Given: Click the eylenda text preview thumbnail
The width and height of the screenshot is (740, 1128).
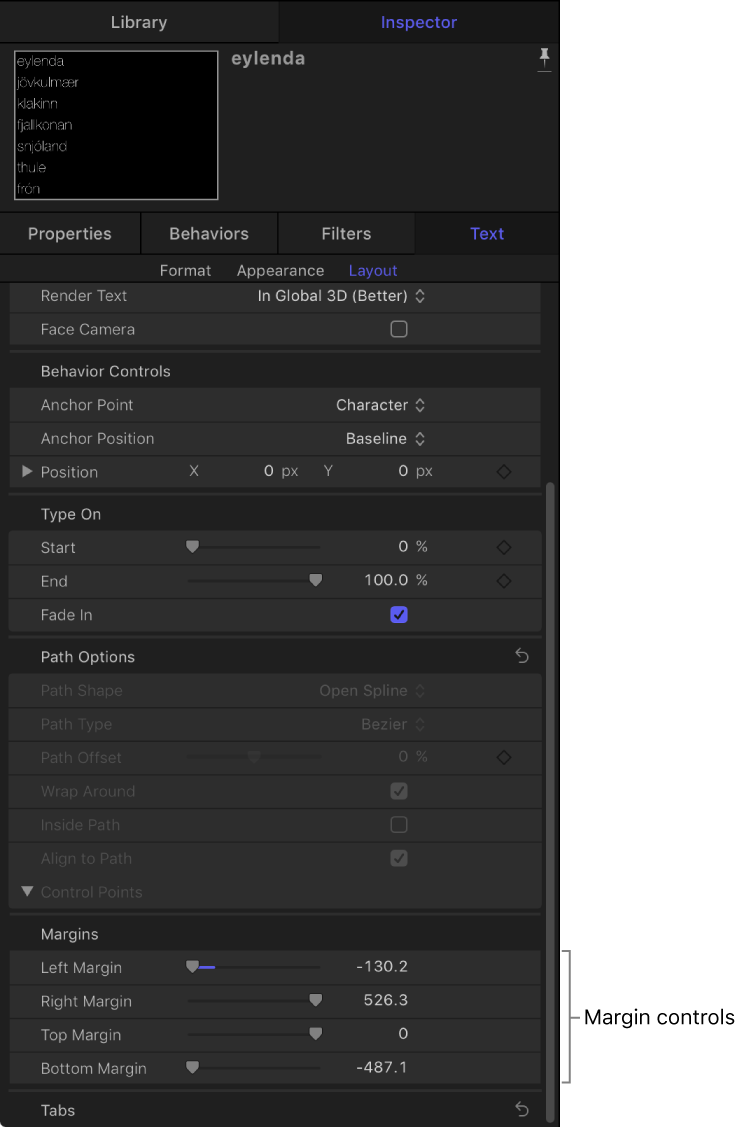Looking at the screenshot, I should 115,125.
